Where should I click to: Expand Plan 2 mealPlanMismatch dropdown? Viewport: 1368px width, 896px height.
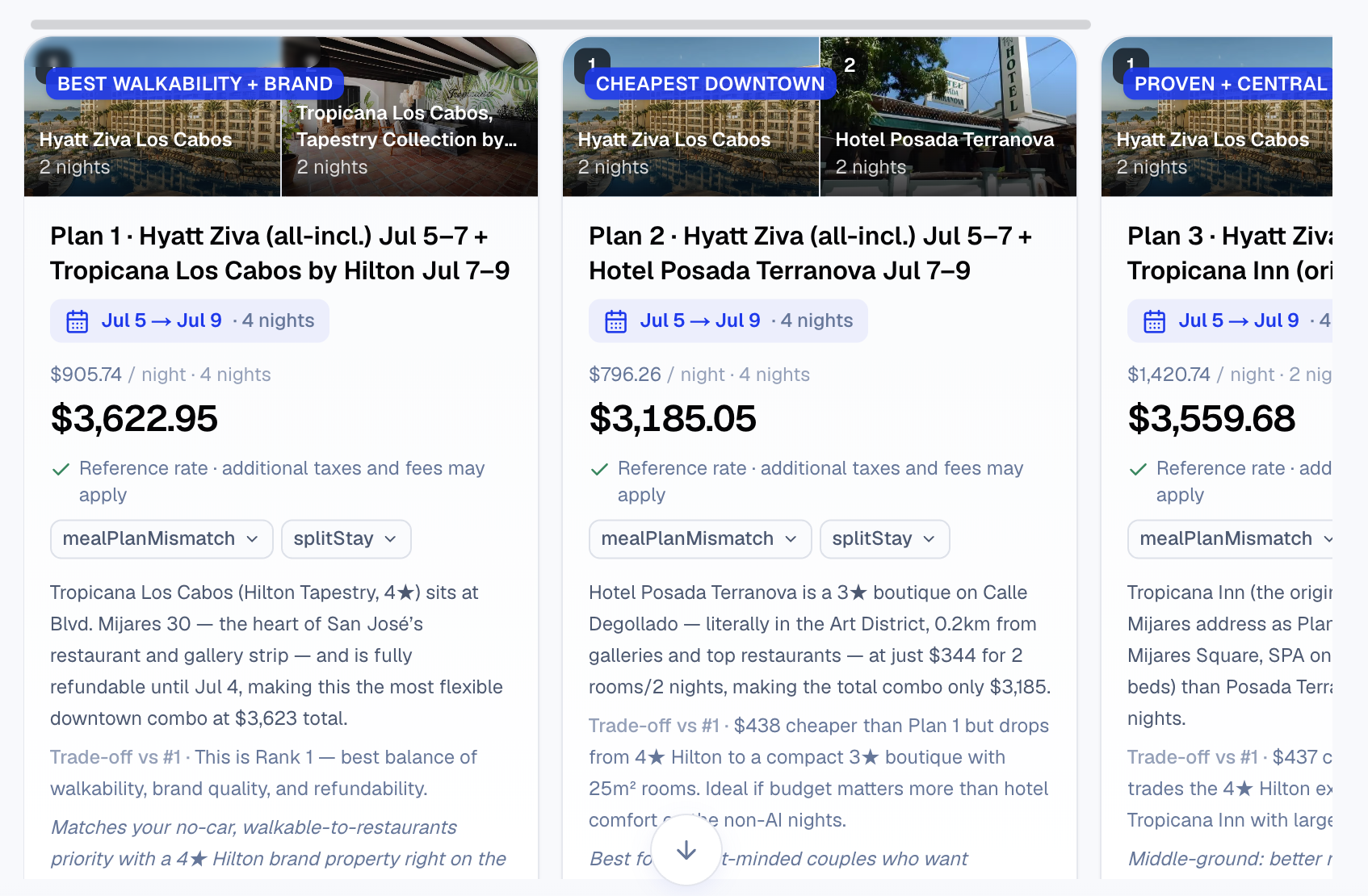click(x=700, y=539)
